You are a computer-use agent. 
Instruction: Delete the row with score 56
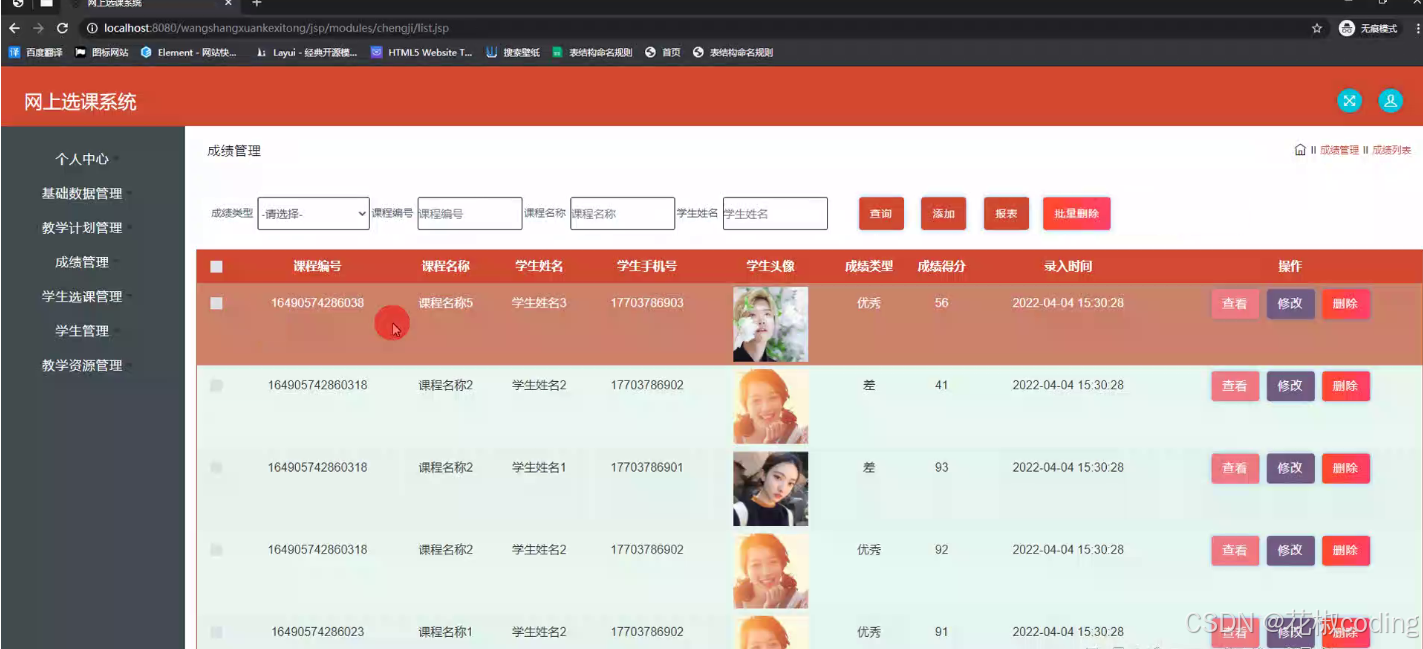pos(1345,304)
